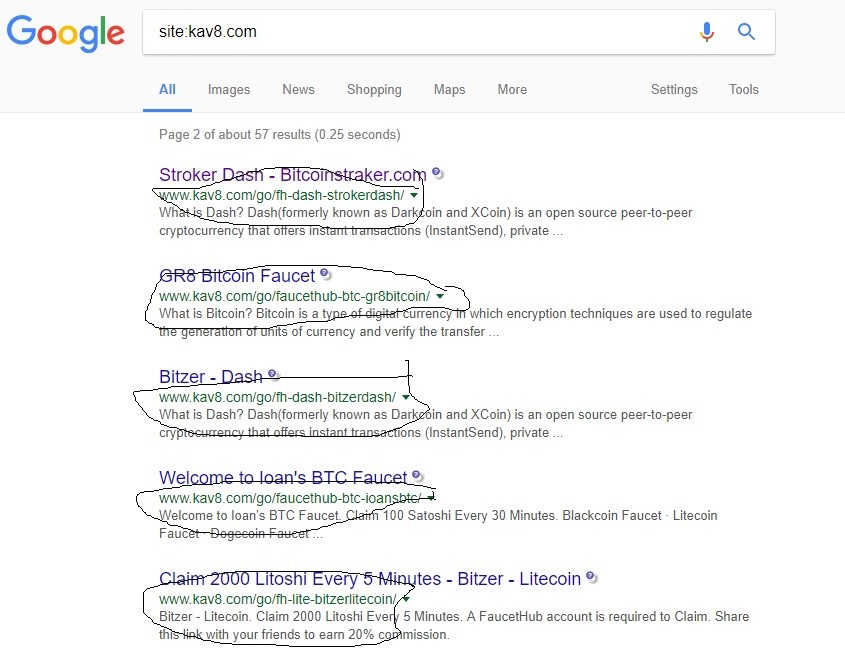Switch to the News tab
The image size is (845, 663).
click(299, 89)
